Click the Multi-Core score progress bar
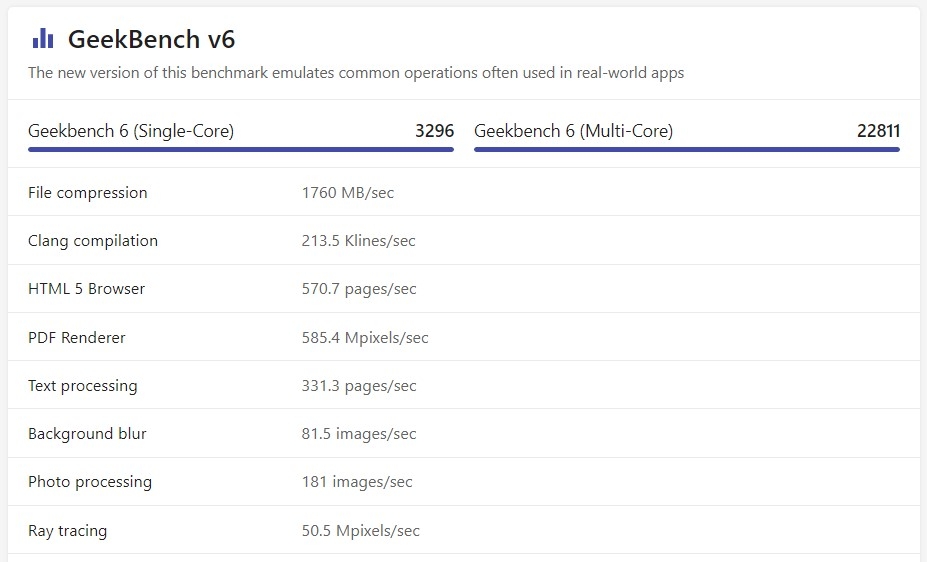 687,150
